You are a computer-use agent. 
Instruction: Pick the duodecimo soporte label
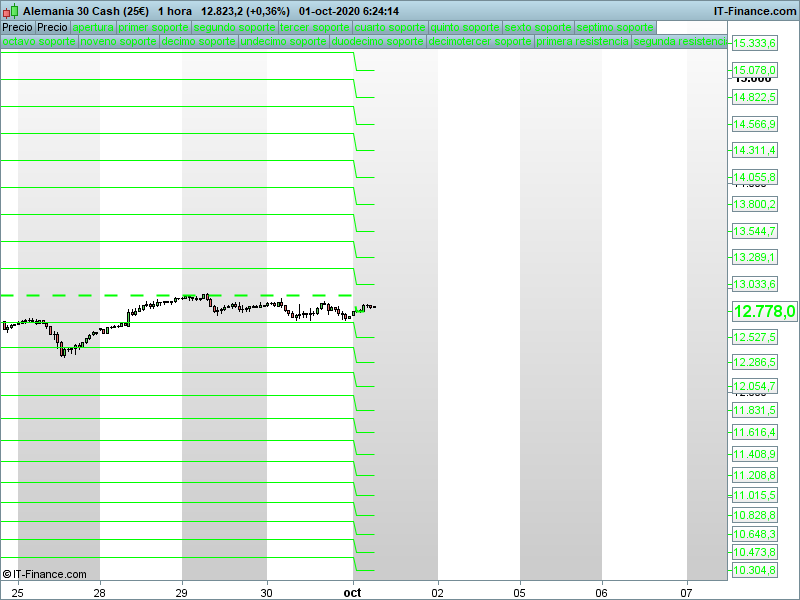(378, 41)
